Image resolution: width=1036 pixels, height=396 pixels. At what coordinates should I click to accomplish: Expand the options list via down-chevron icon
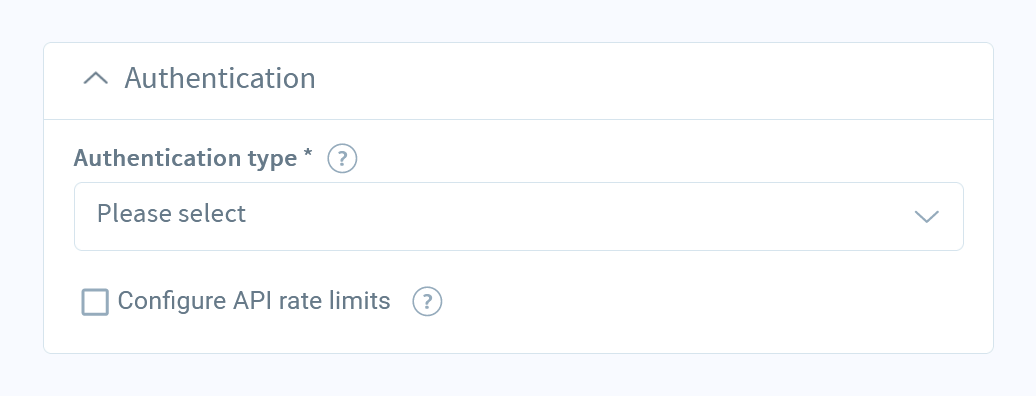click(x=926, y=217)
